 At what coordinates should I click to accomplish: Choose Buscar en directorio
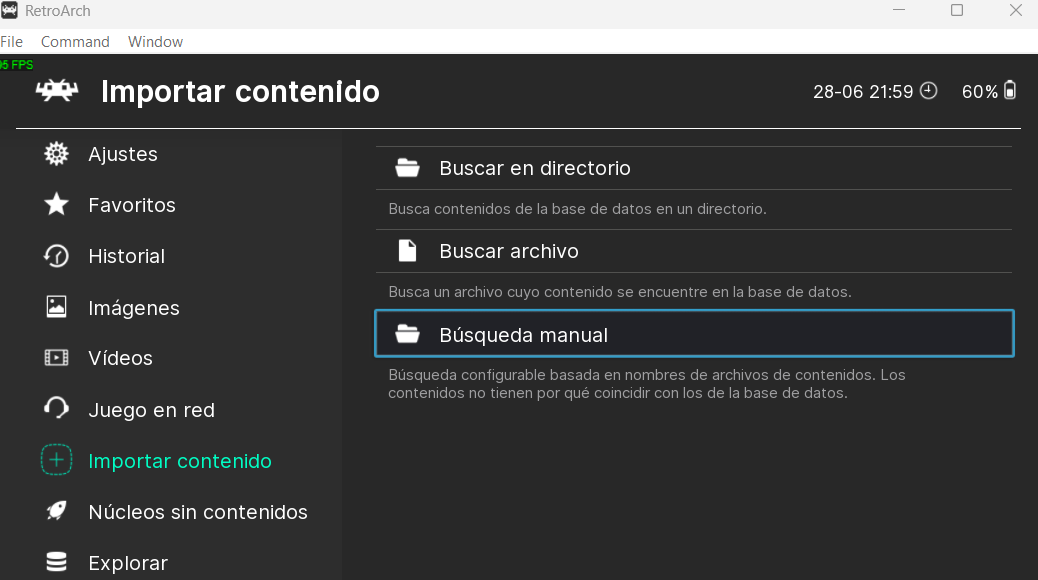tap(694, 168)
